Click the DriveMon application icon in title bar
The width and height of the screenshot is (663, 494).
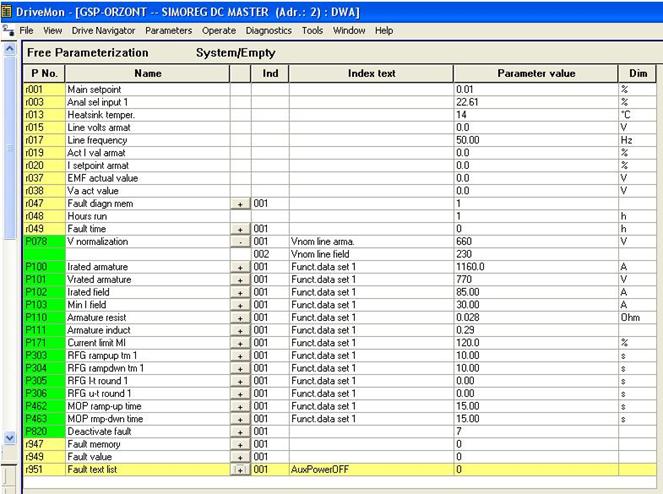pos(6,11)
